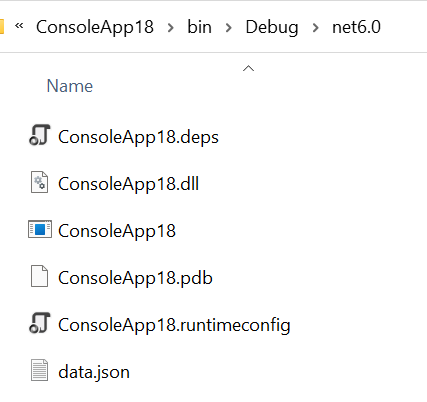This screenshot has height=402, width=427.
Task: Select the ConsoleApp18.runtimeconfig file name
Action: [174, 325]
